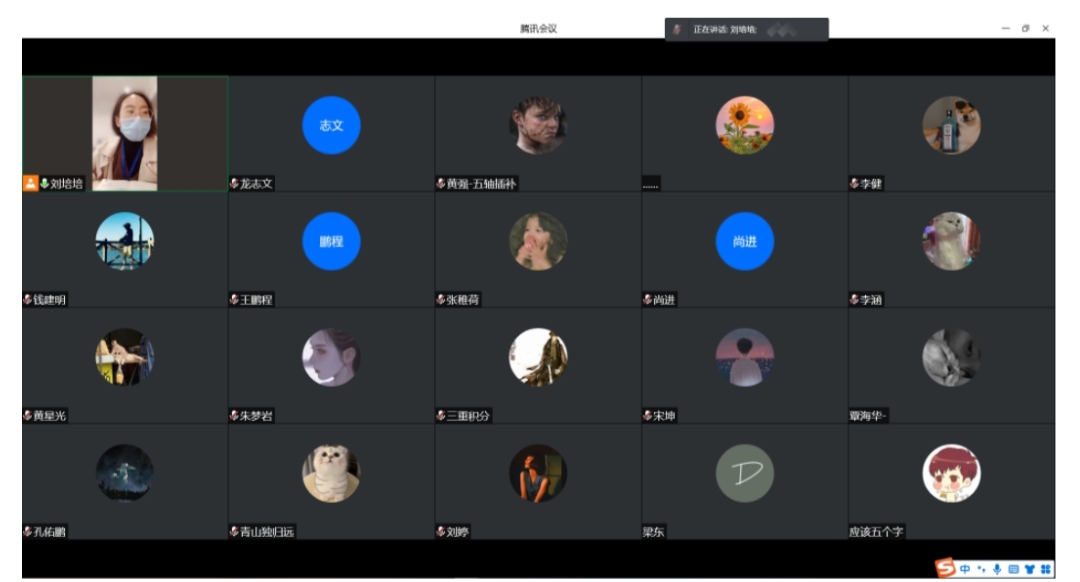Restore down the 腾讯会议 window

click(x=1025, y=29)
